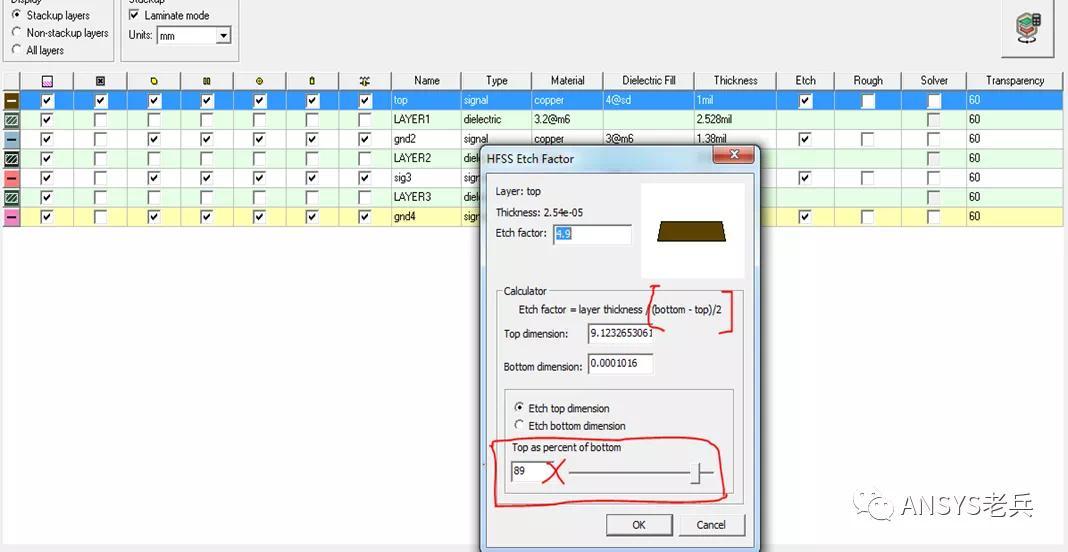1068x552 pixels.
Task: Select the 'gnd2' name cell
Action: [x=426, y=139]
